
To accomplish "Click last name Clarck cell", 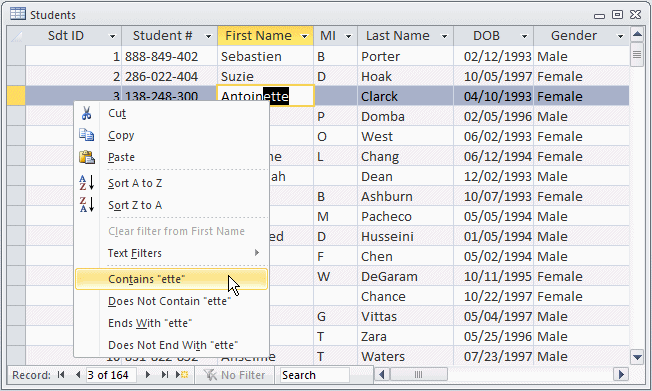I will click(x=405, y=97).
